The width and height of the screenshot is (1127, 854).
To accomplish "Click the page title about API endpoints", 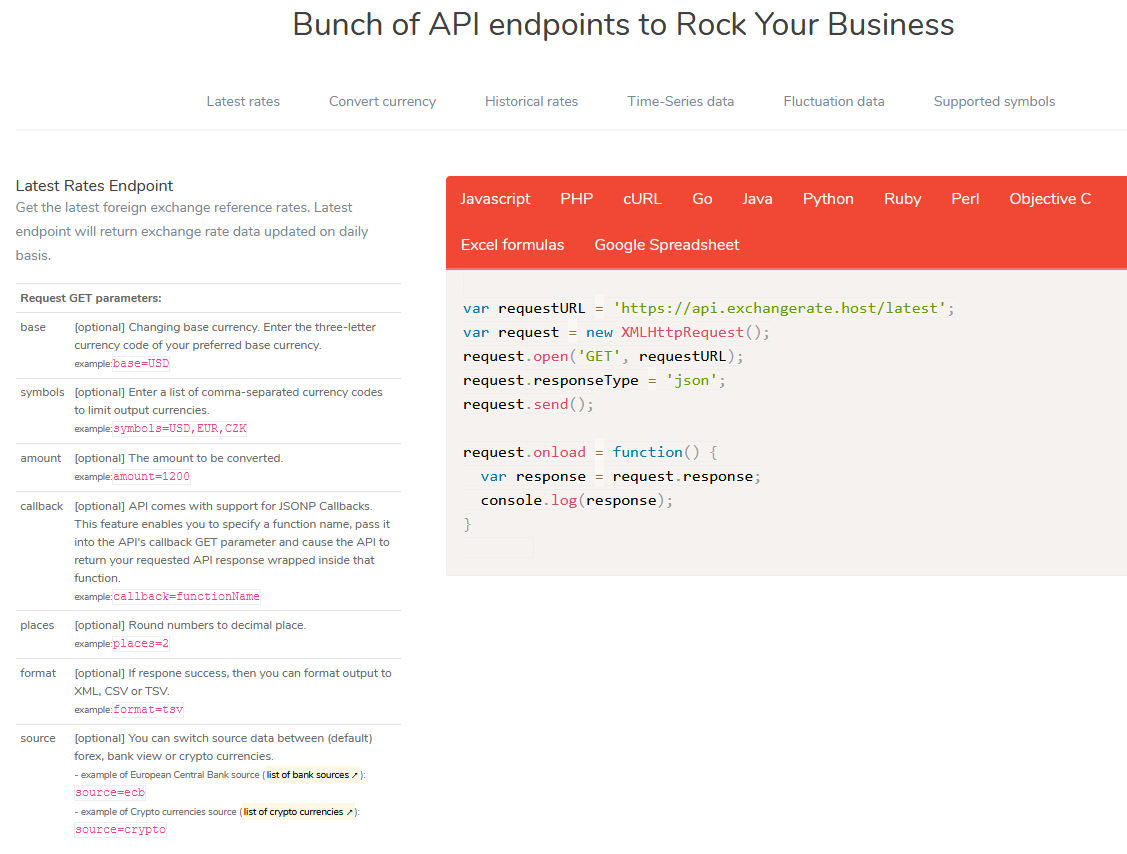I will 623,24.
